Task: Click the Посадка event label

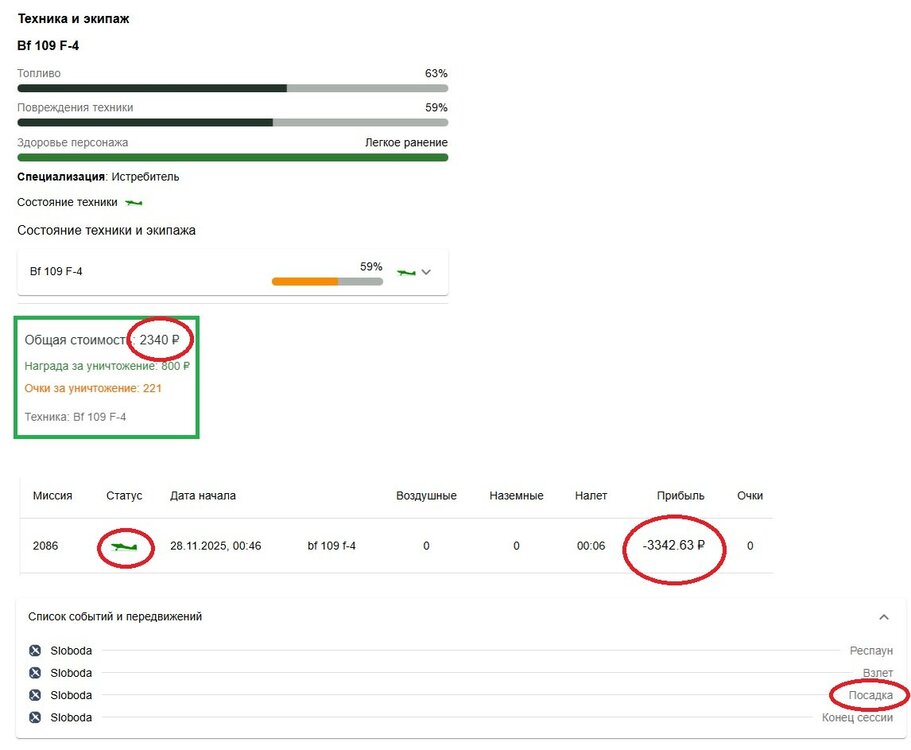Action: pos(871,695)
